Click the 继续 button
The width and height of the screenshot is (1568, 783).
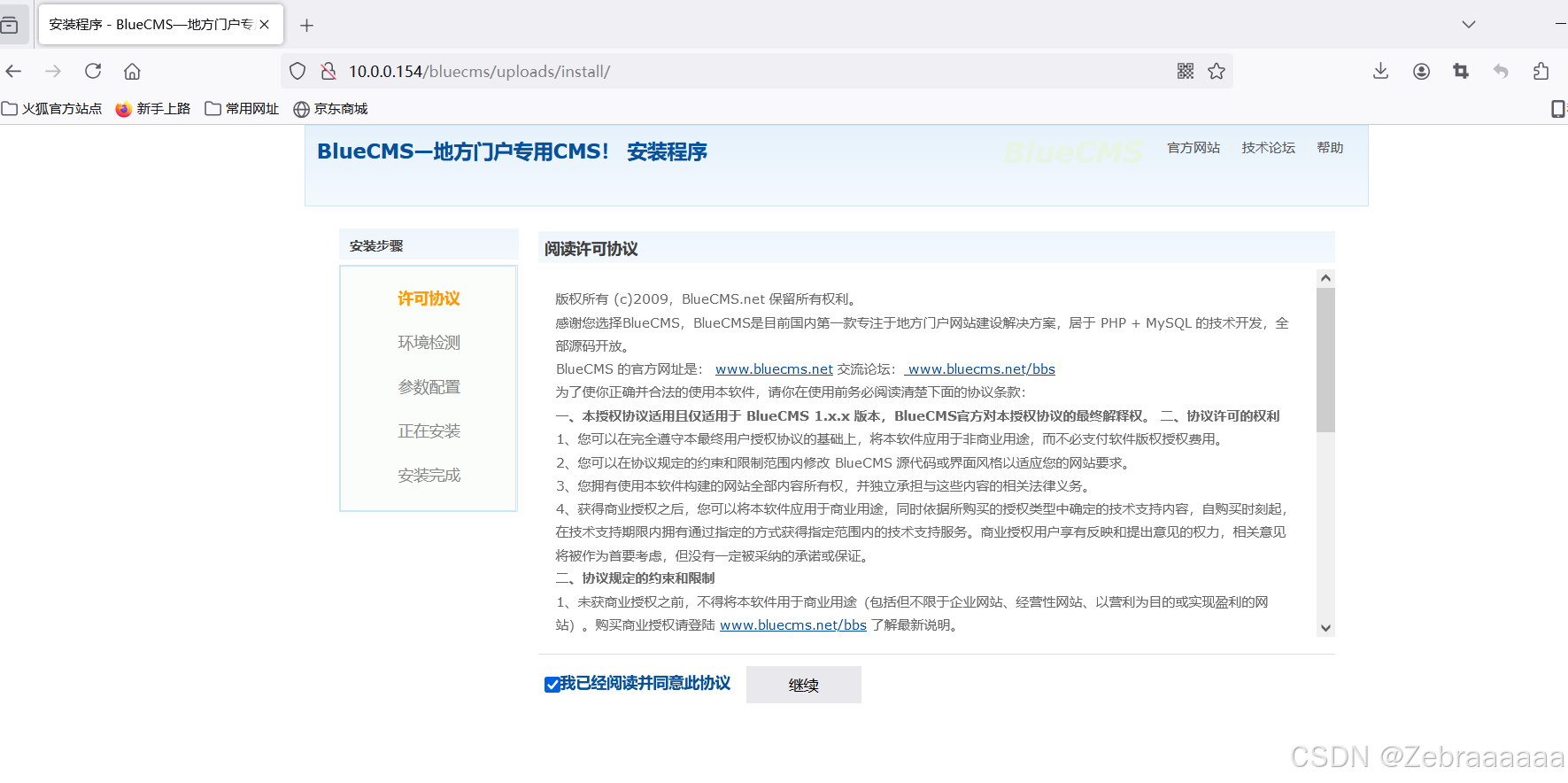(x=804, y=685)
